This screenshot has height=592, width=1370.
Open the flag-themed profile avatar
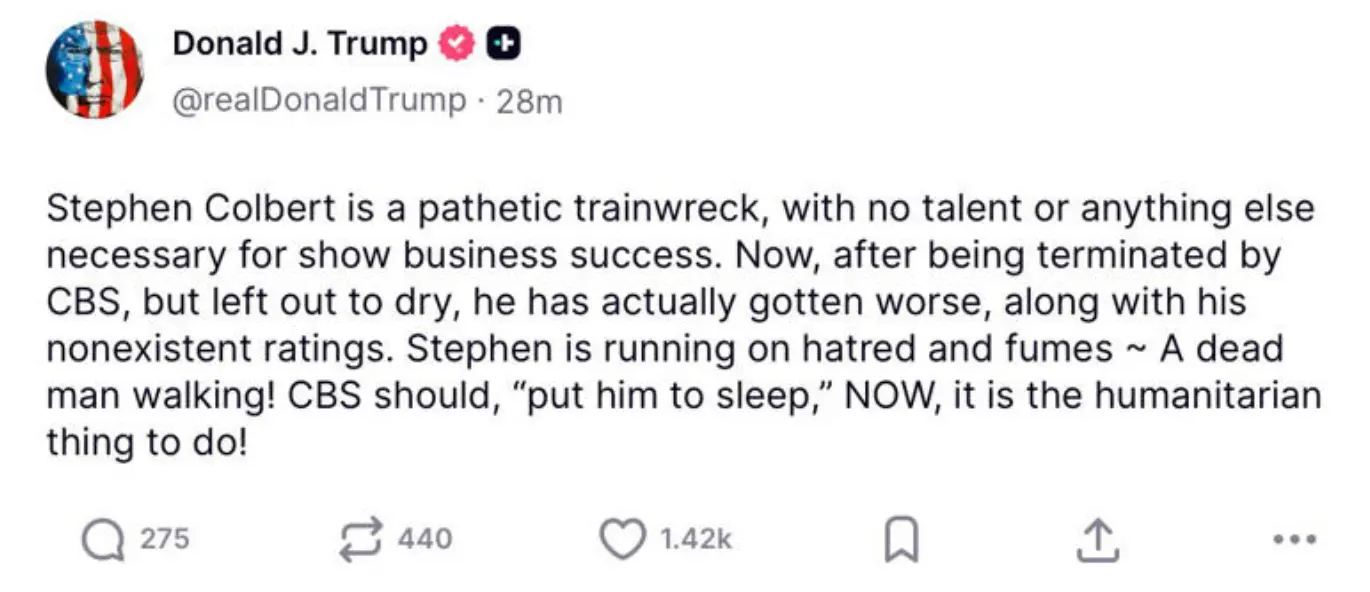(94, 70)
